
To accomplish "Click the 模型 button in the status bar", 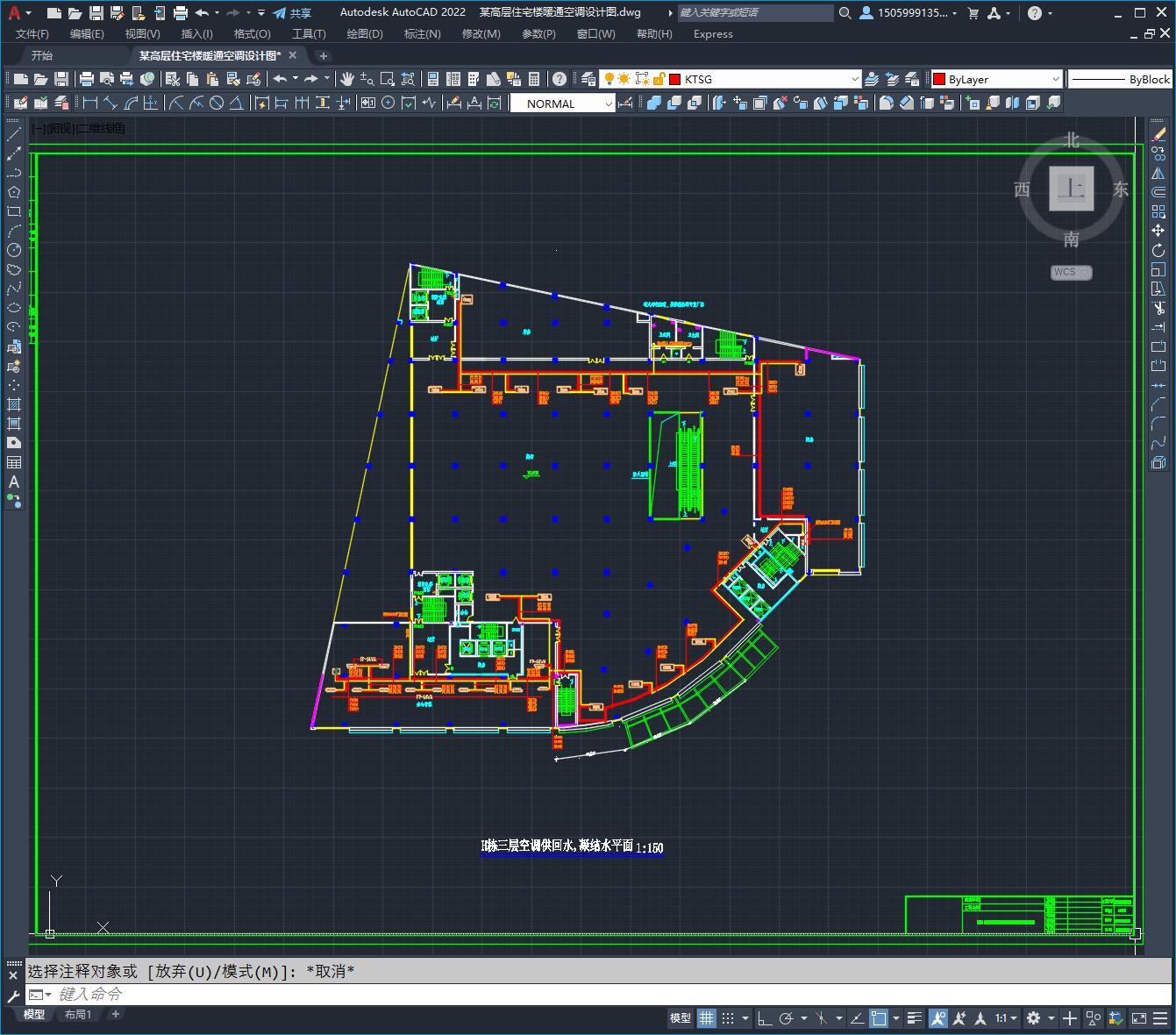I will click(681, 1018).
